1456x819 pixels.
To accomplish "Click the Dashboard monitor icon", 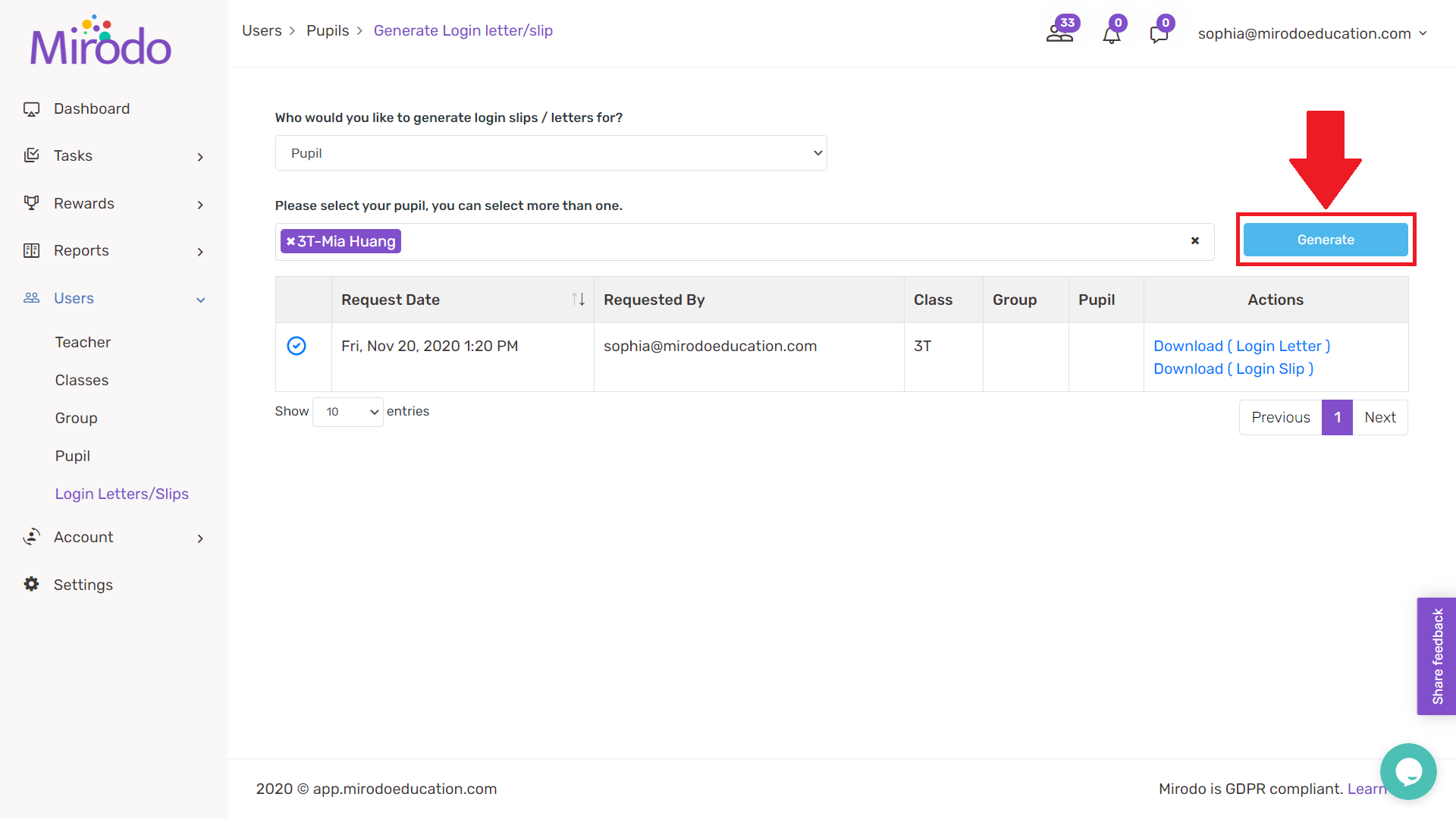I will click(x=31, y=109).
